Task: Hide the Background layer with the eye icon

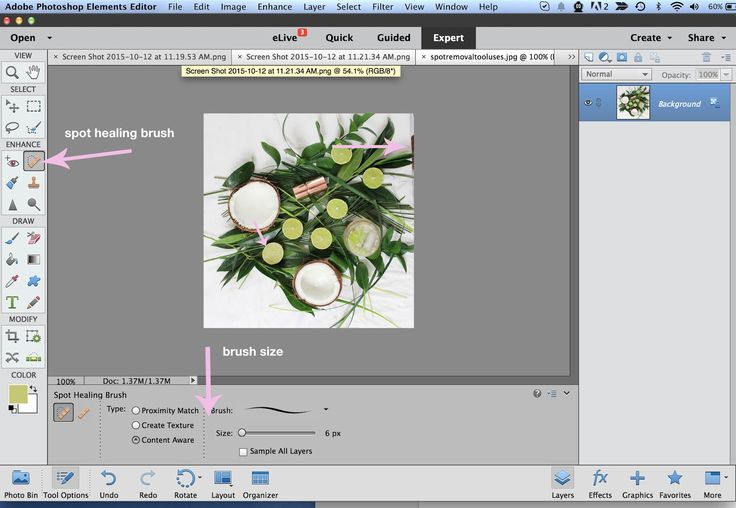Action: tap(586, 103)
